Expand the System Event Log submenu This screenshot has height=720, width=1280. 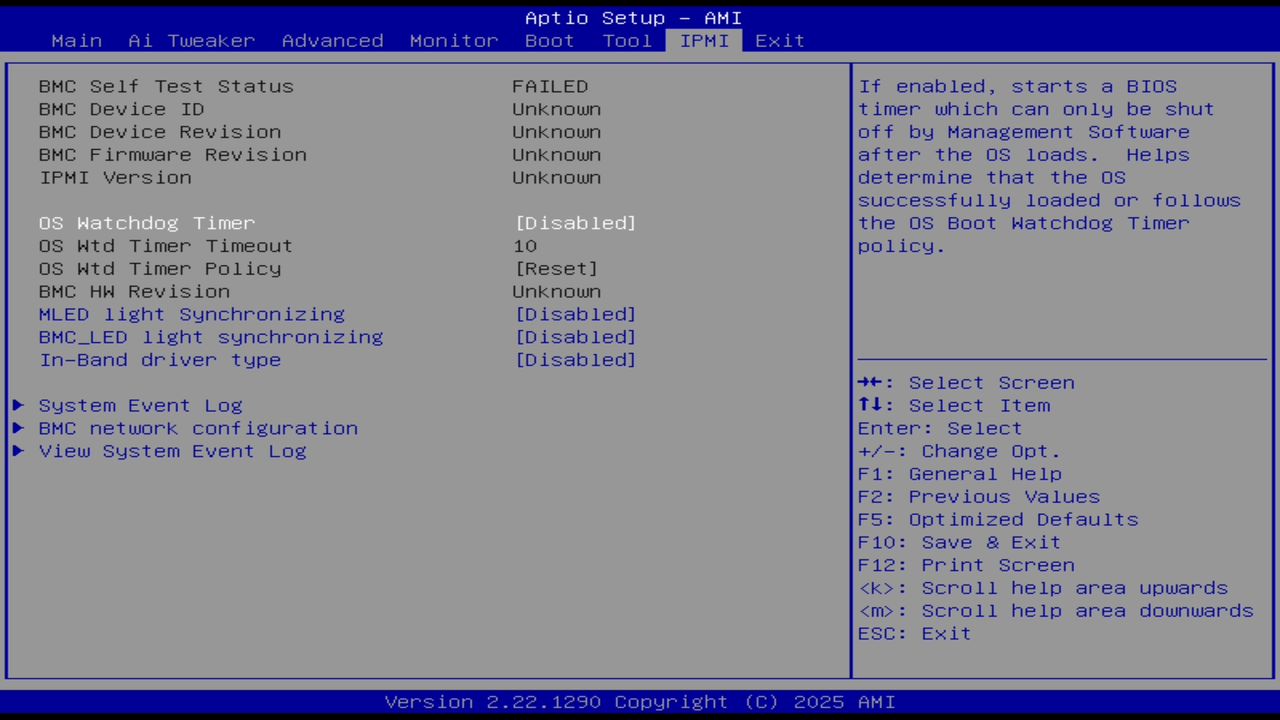click(140, 405)
